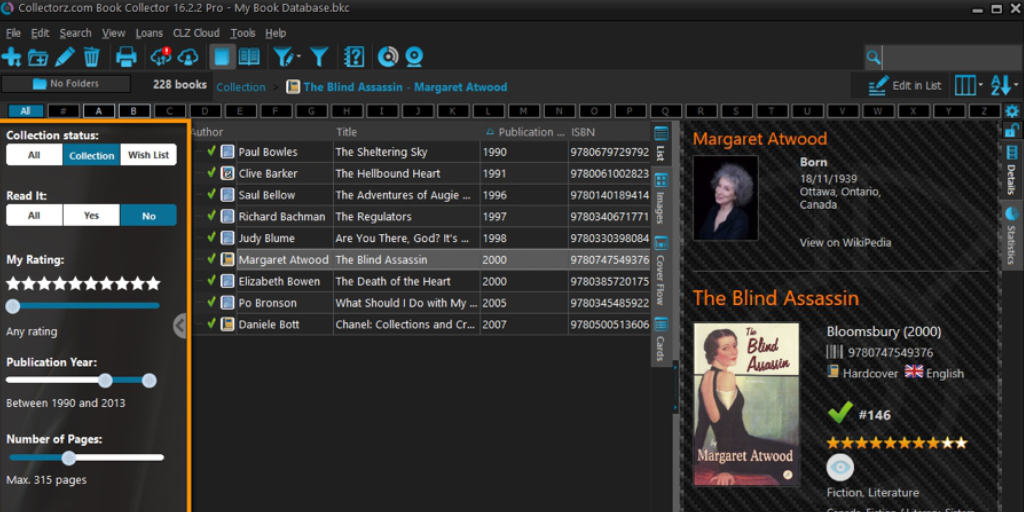The width and height of the screenshot is (1024, 512).
Task: Click the webcam barcode scanner icon
Action: click(415, 57)
